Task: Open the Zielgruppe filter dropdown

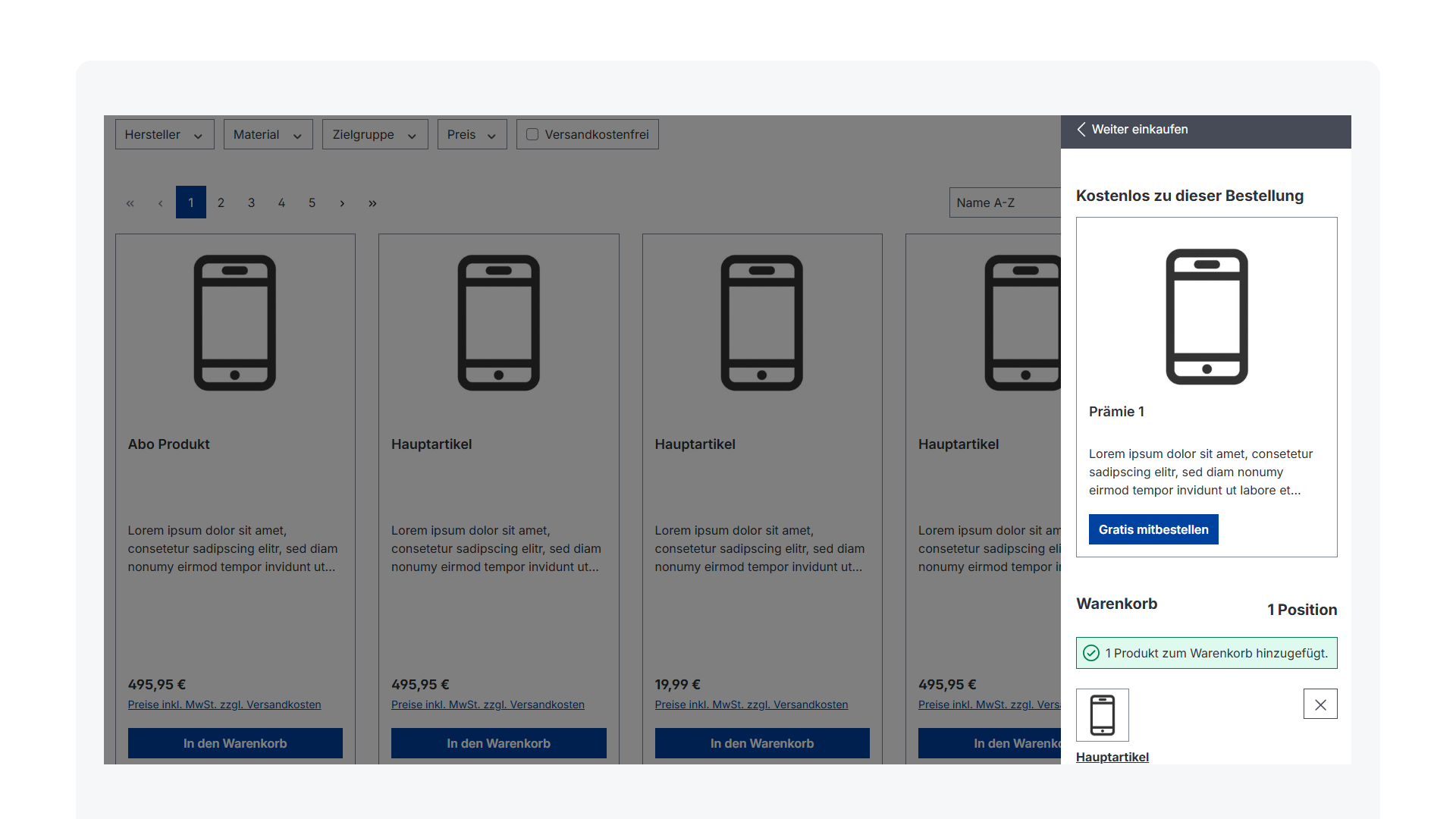Action: pyautogui.click(x=375, y=134)
